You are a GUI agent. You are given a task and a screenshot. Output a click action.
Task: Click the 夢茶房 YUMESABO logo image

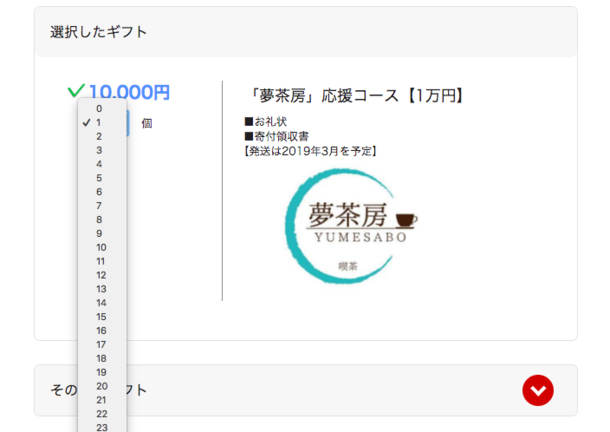coord(348,228)
